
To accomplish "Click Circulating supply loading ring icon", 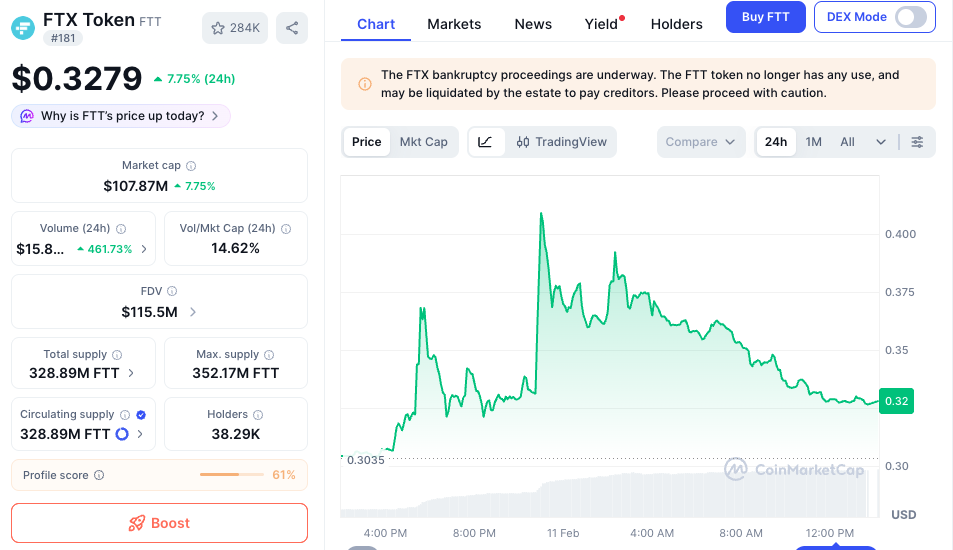I will 122,434.
